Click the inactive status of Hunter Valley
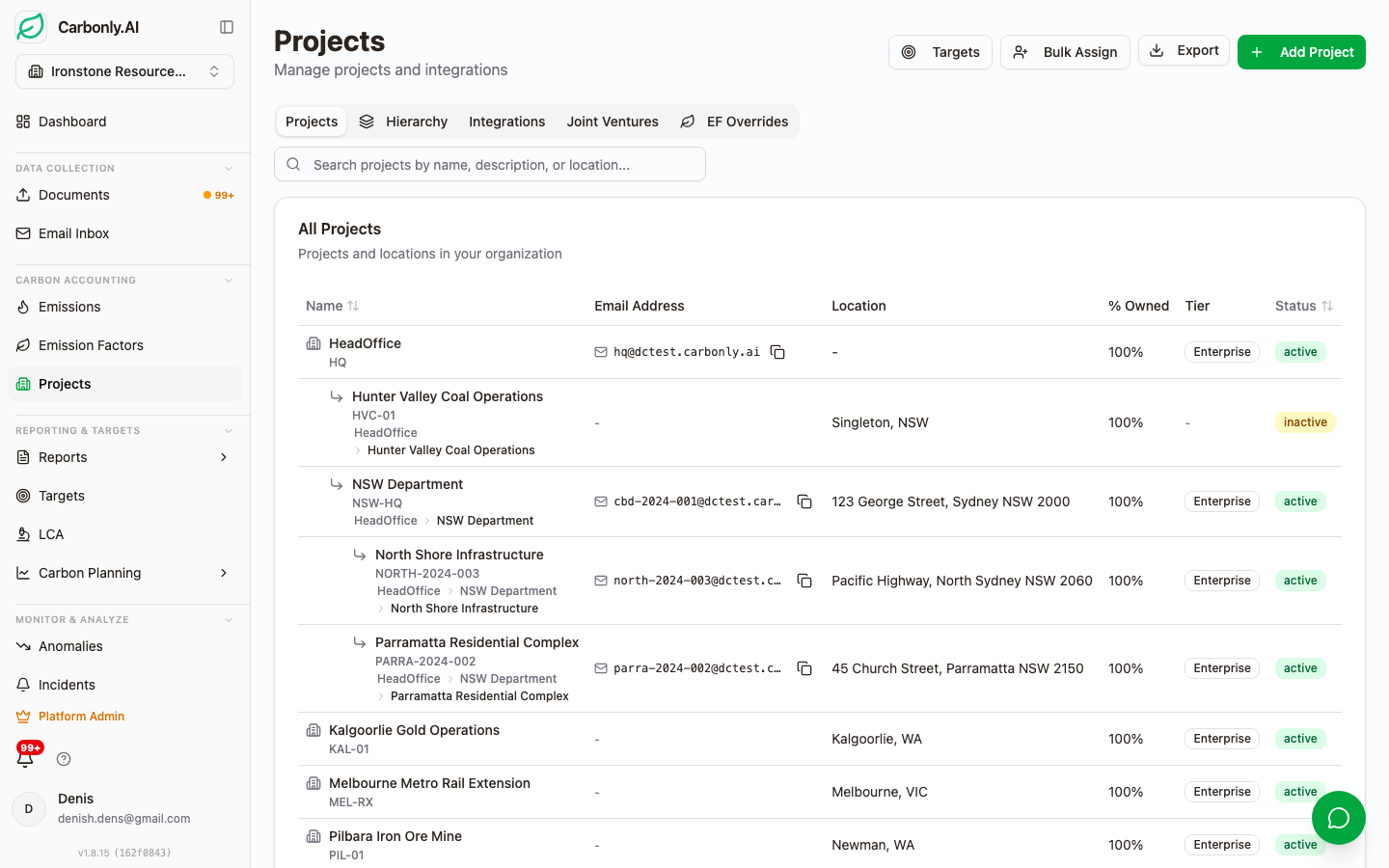 click(x=1305, y=422)
